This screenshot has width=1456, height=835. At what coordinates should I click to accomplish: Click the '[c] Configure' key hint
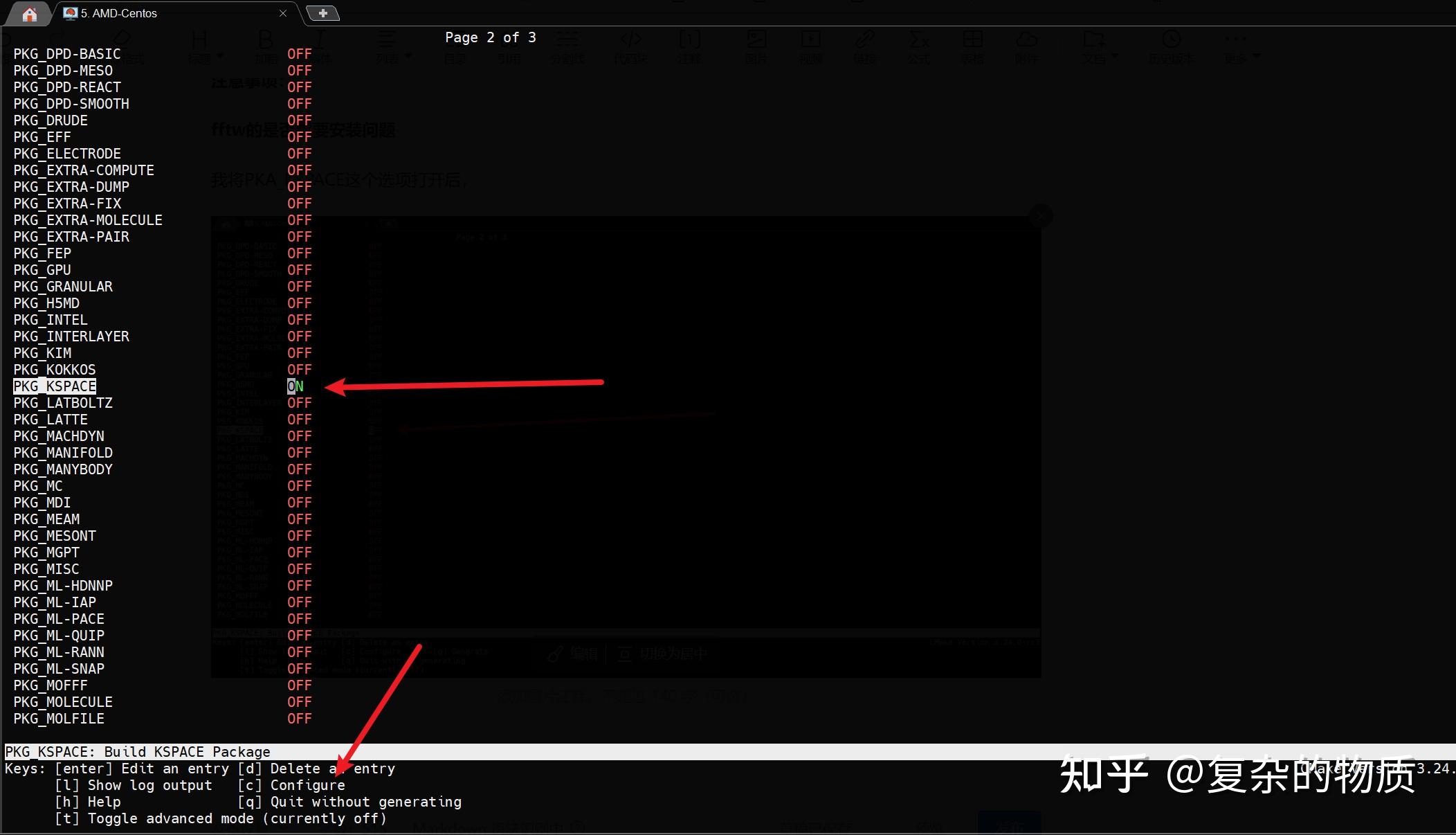pyautogui.click(x=291, y=785)
